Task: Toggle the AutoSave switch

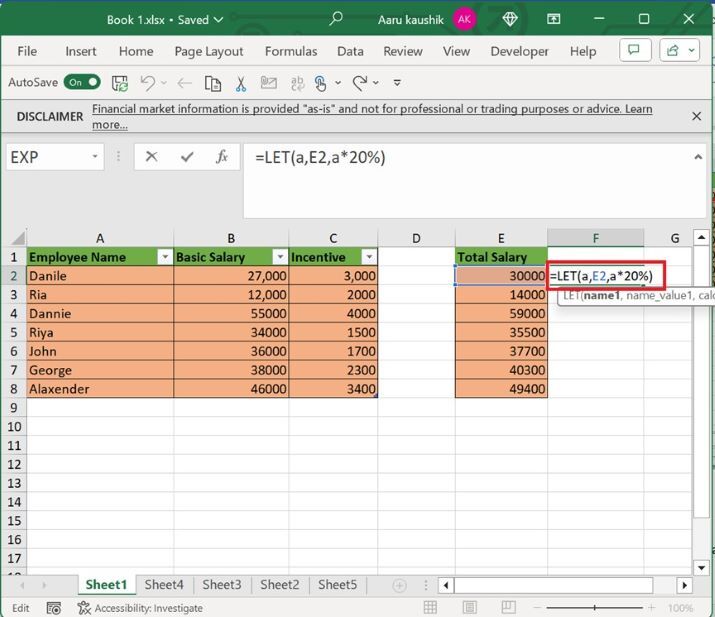Action: (x=82, y=83)
